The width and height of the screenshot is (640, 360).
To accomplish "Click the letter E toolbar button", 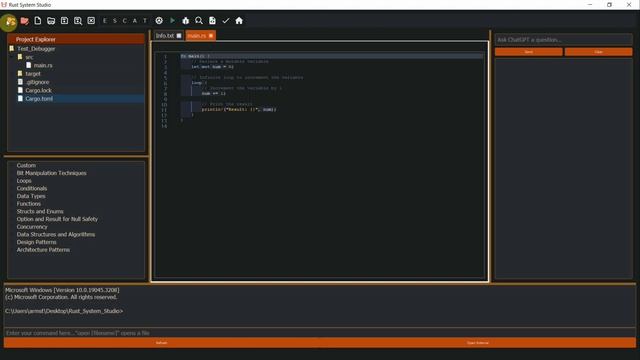I will point(105,21).
